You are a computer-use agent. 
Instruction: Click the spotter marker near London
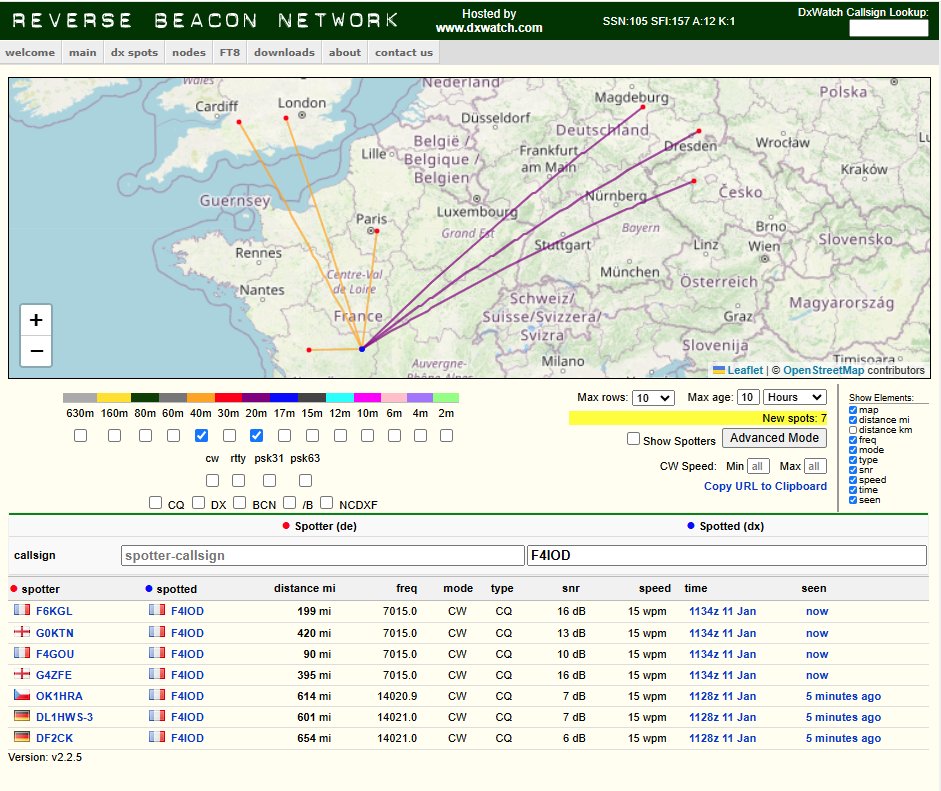286,118
